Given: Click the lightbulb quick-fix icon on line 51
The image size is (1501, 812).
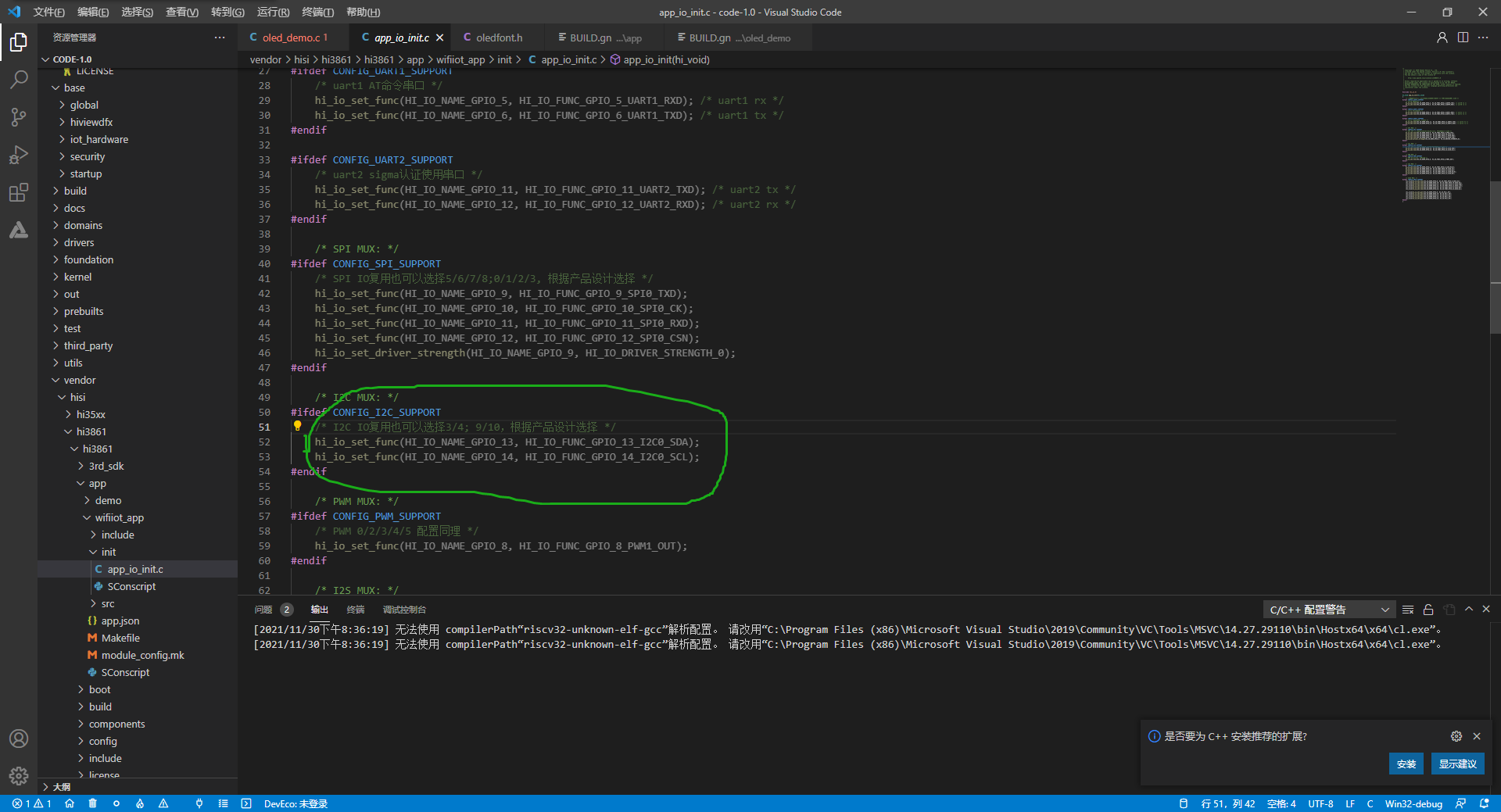Looking at the screenshot, I should [297, 427].
